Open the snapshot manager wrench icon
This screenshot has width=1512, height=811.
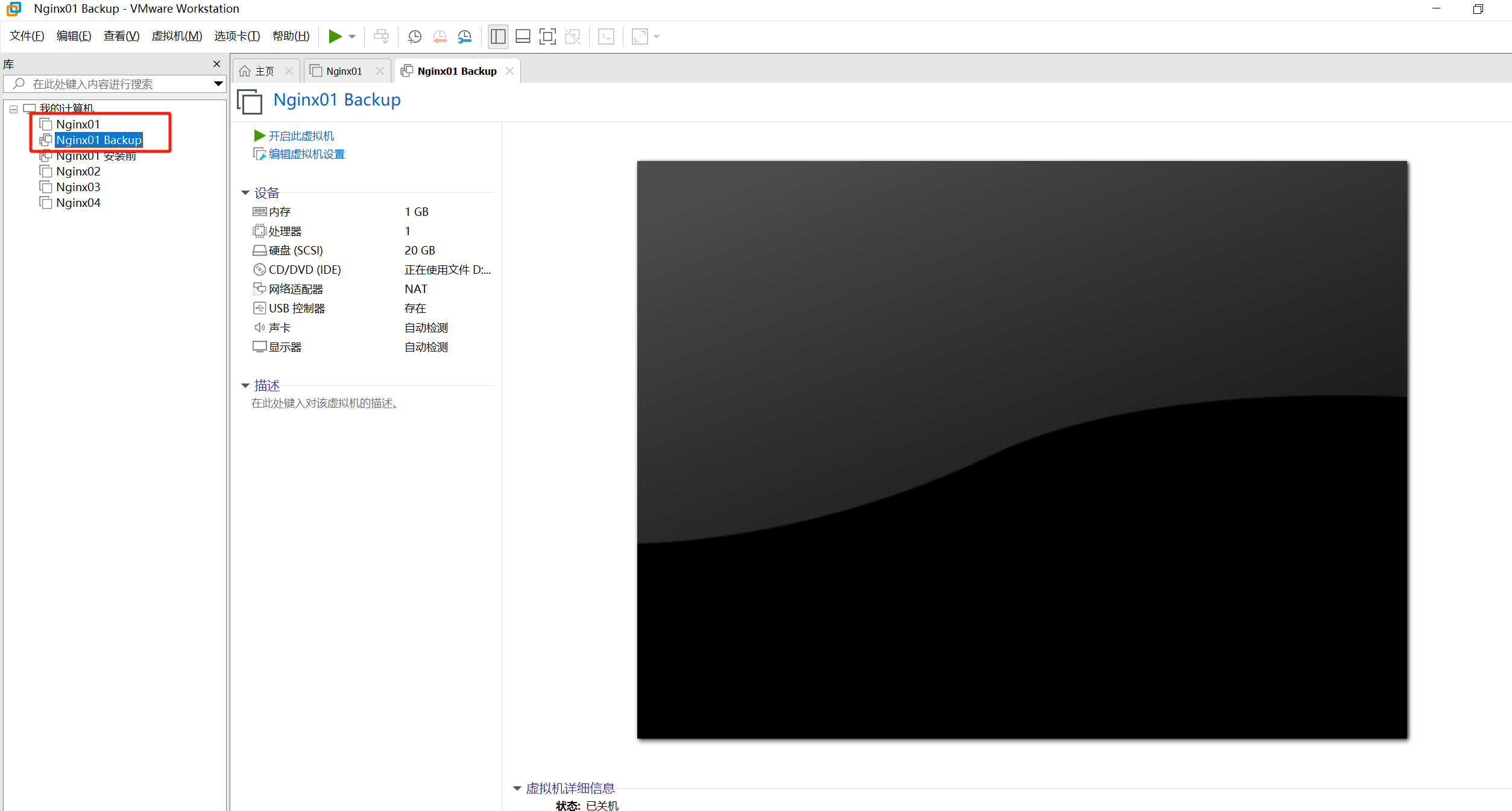(464, 37)
